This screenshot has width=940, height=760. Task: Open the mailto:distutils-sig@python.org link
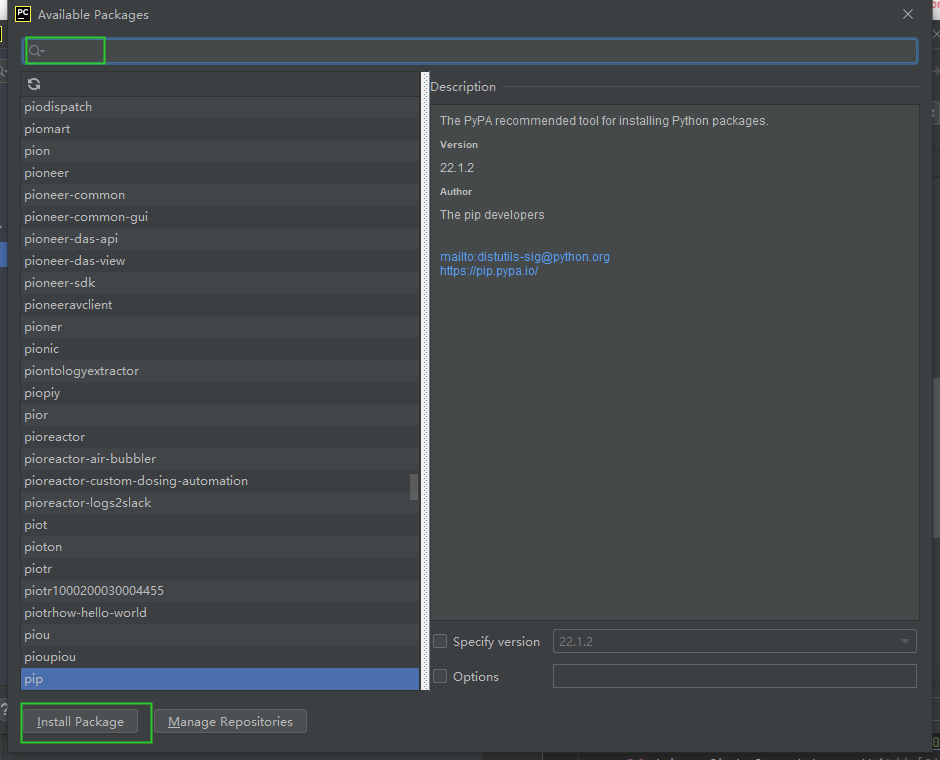pyautogui.click(x=525, y=257)
